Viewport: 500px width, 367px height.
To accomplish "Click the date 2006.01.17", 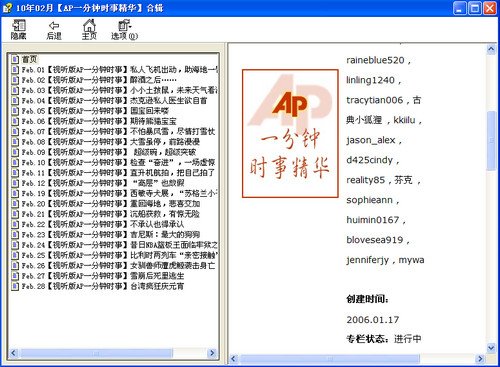I will click(373, 320).
